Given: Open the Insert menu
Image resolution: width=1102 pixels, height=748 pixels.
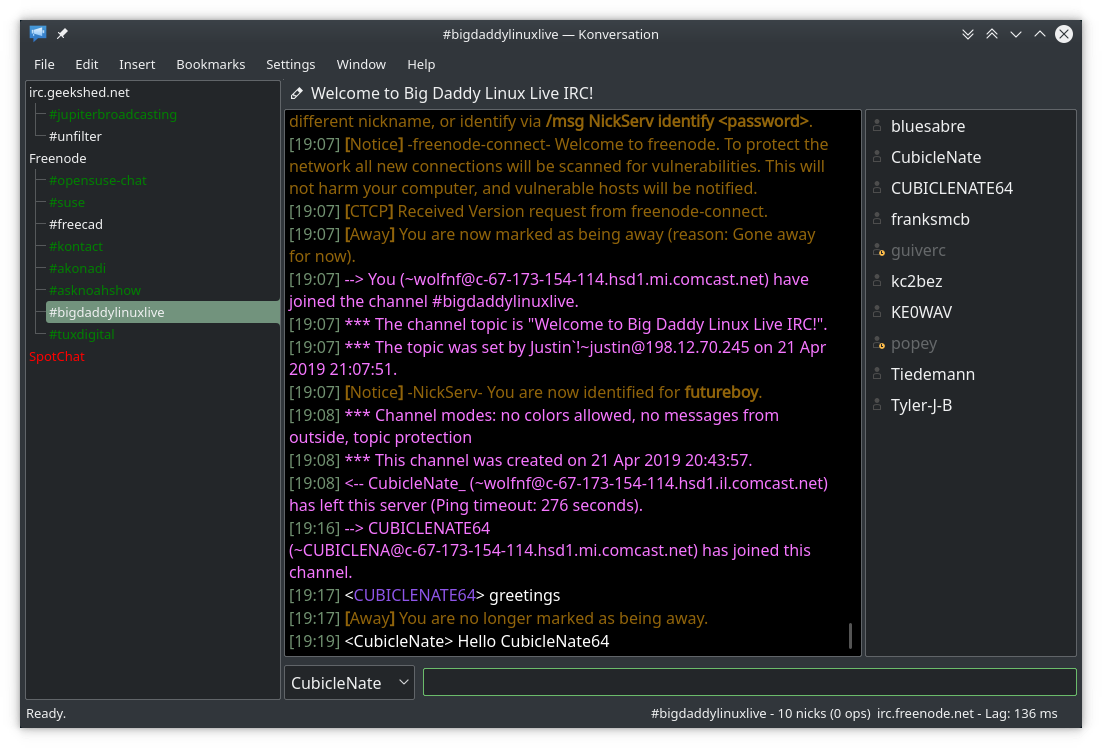Looking at the screenshot, I should click(x=137, y=64).
